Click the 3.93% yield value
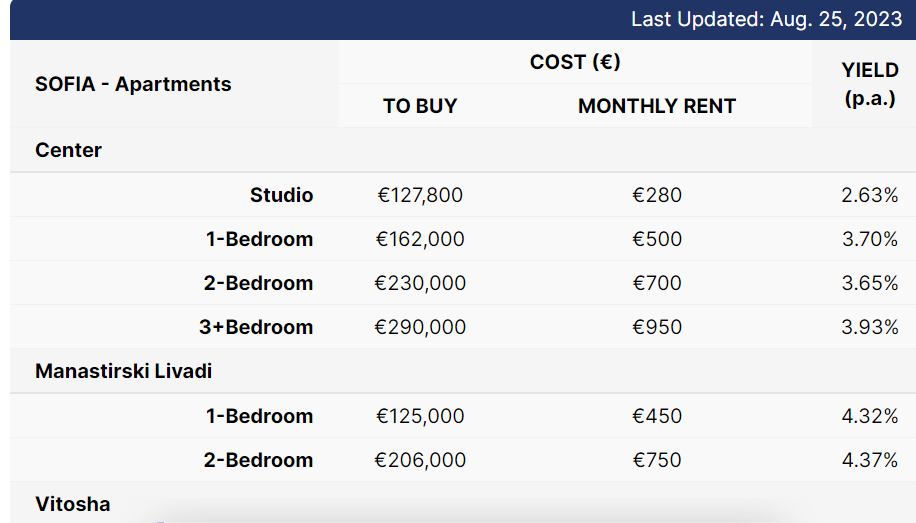 870,327
